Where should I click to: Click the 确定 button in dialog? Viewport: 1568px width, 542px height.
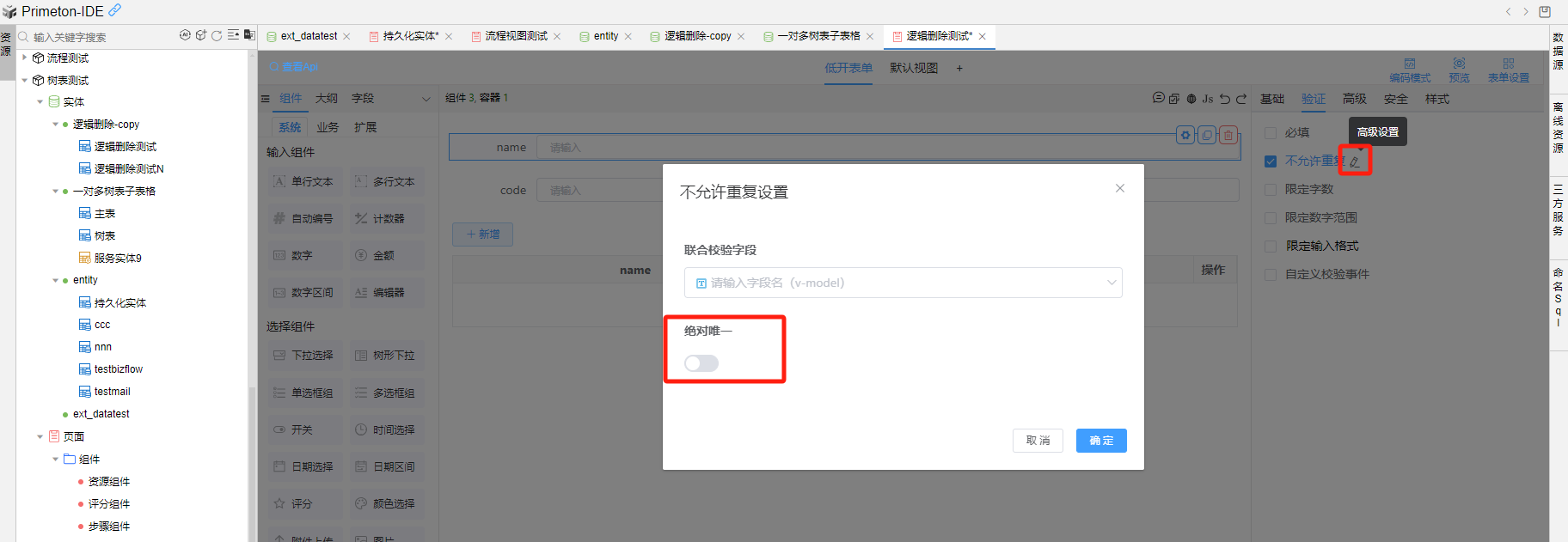coord(1100,441)
